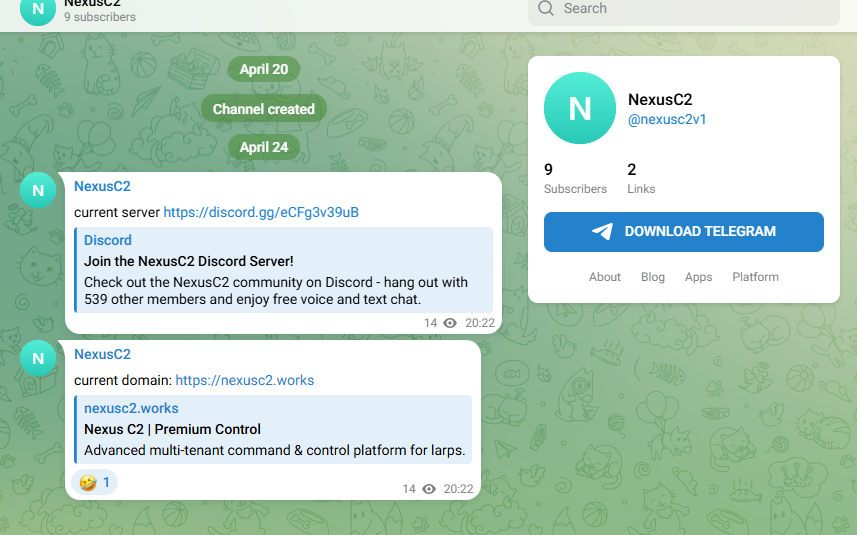This screenshot has width=857, height=535.
Task: Click the search magnifier icon
Action: coord(545,8)
